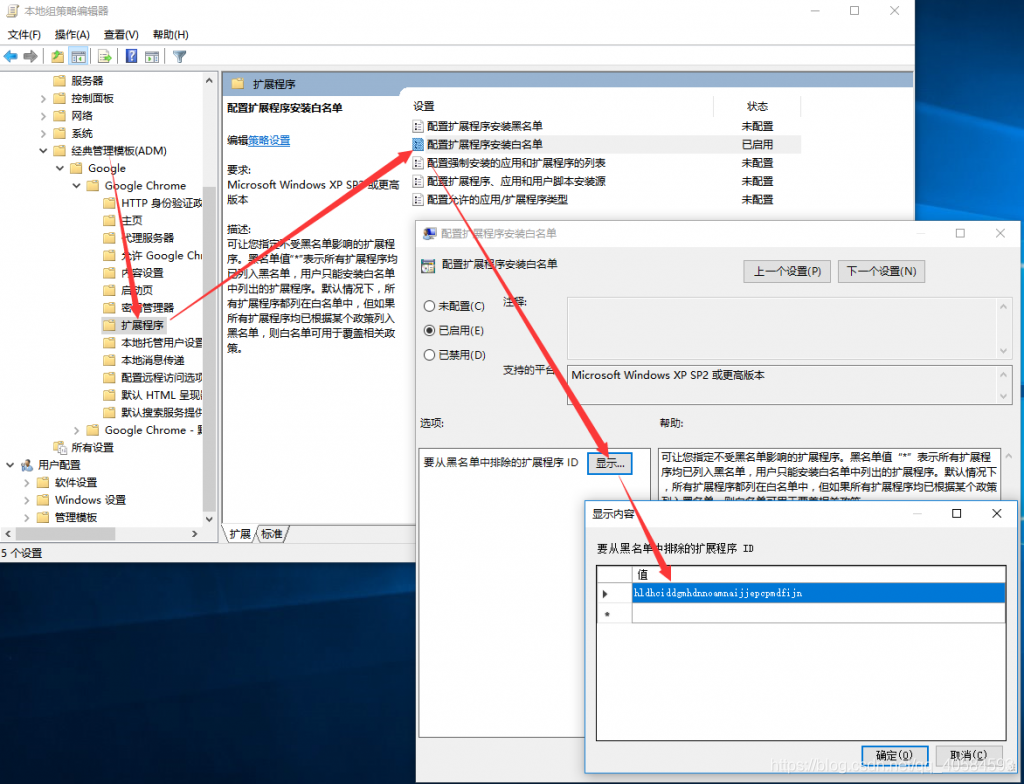Viewport: 1024px width, 784px height.
Task: Toggle the show/hide console tree toolbar icon
Action: (x=78, y=57)
